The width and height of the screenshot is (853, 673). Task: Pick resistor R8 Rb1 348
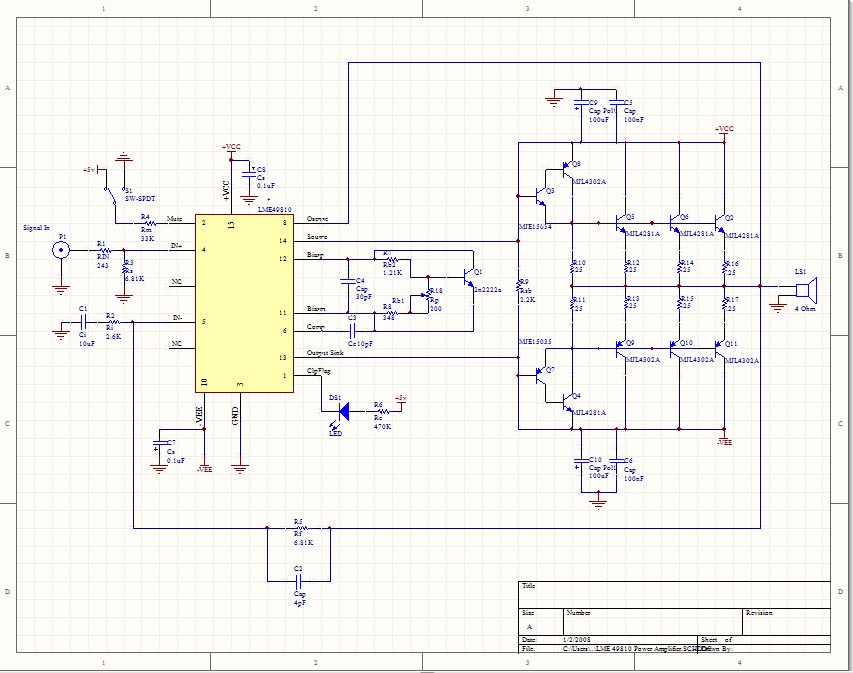(390, 313)
